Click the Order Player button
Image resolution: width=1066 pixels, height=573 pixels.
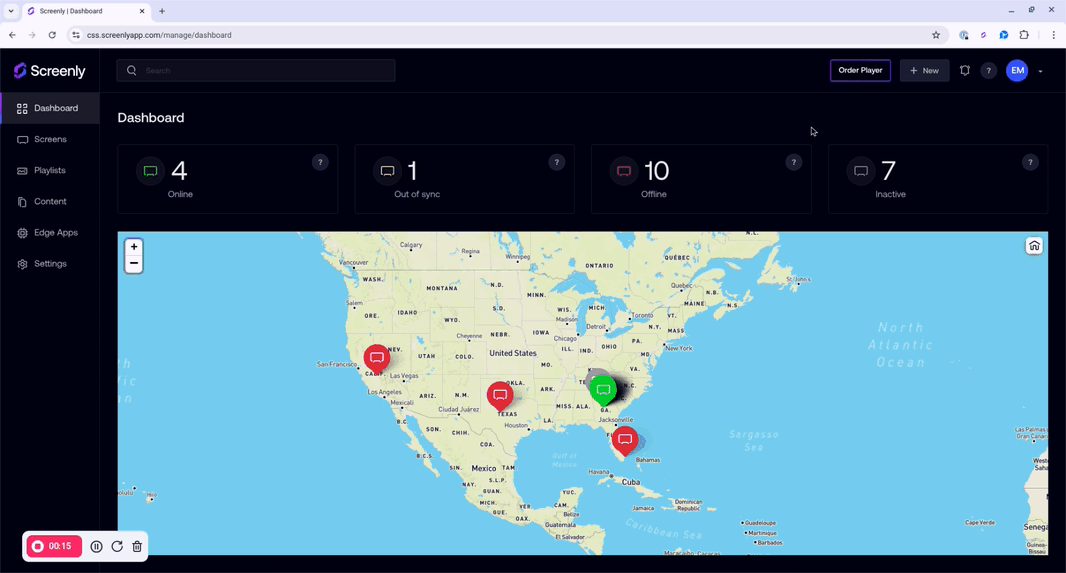click(860, 71)
